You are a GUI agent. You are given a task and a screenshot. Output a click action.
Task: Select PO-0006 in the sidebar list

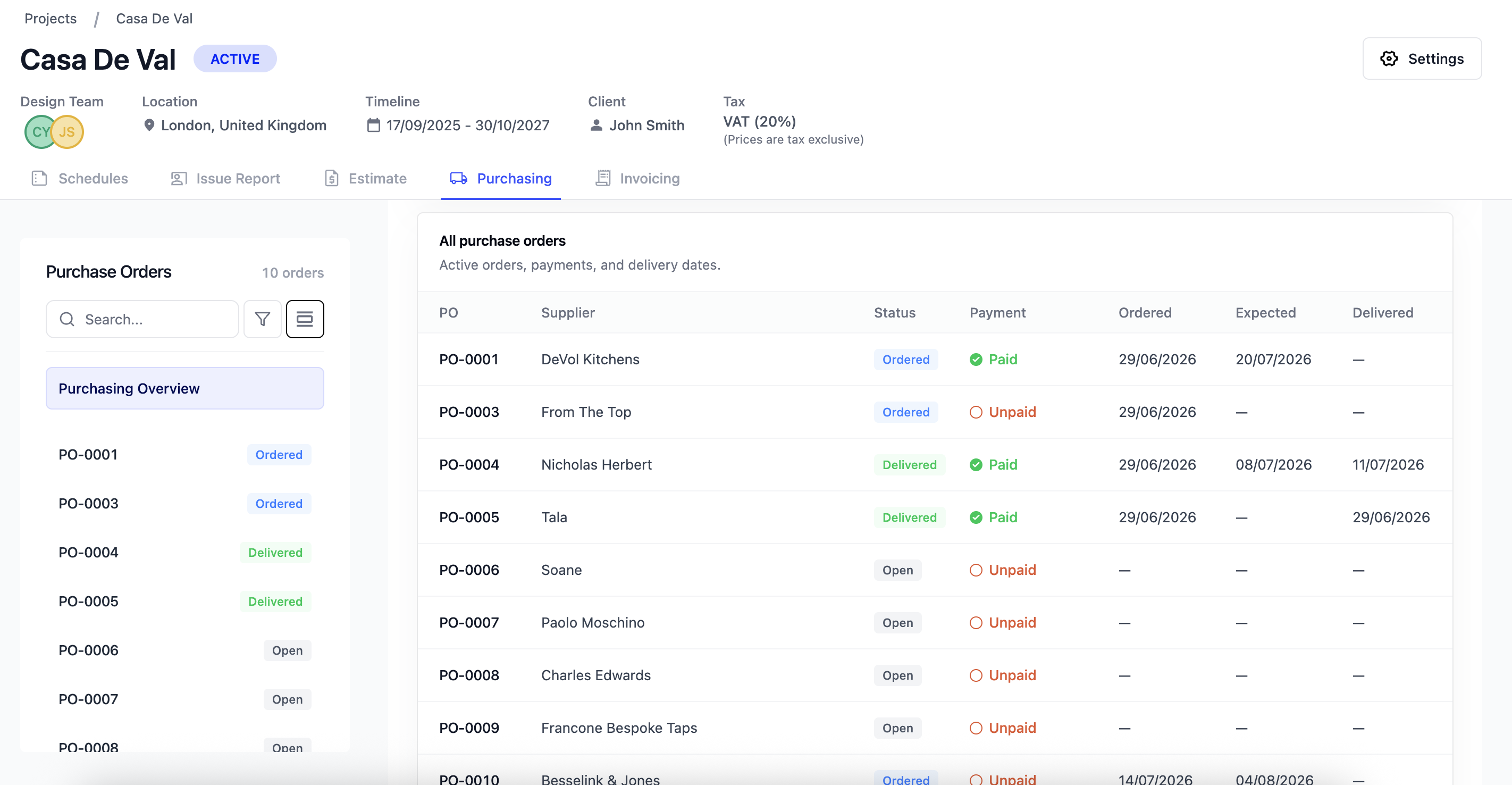185,650
